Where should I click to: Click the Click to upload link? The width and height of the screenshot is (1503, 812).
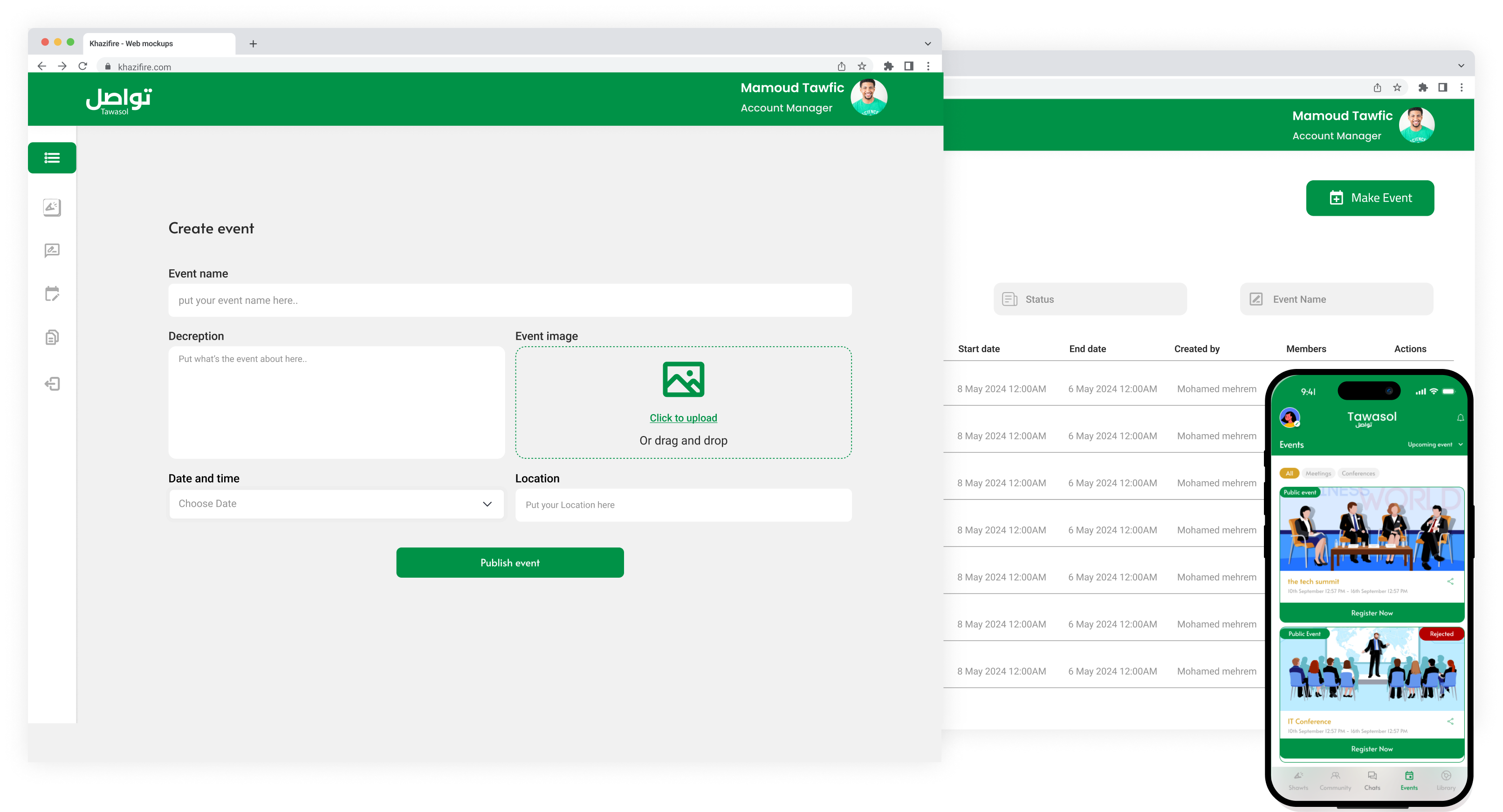coord(683,418)
